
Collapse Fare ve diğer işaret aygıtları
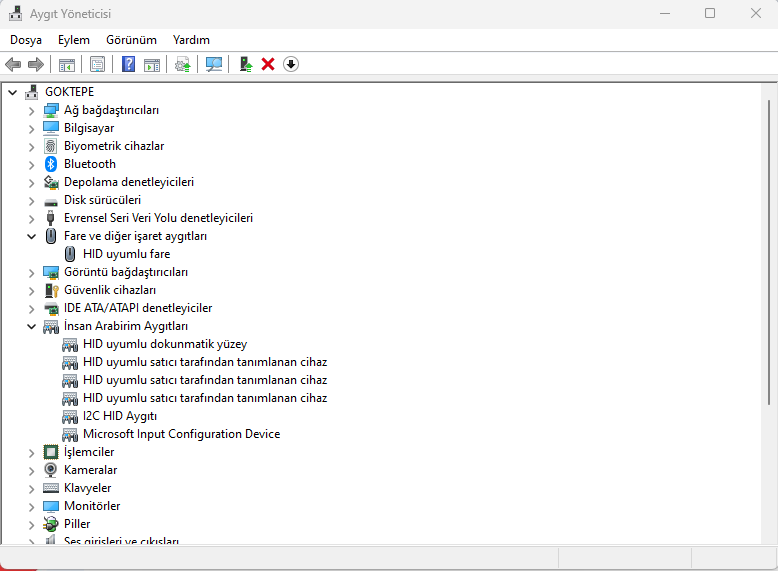coord(31,236)
